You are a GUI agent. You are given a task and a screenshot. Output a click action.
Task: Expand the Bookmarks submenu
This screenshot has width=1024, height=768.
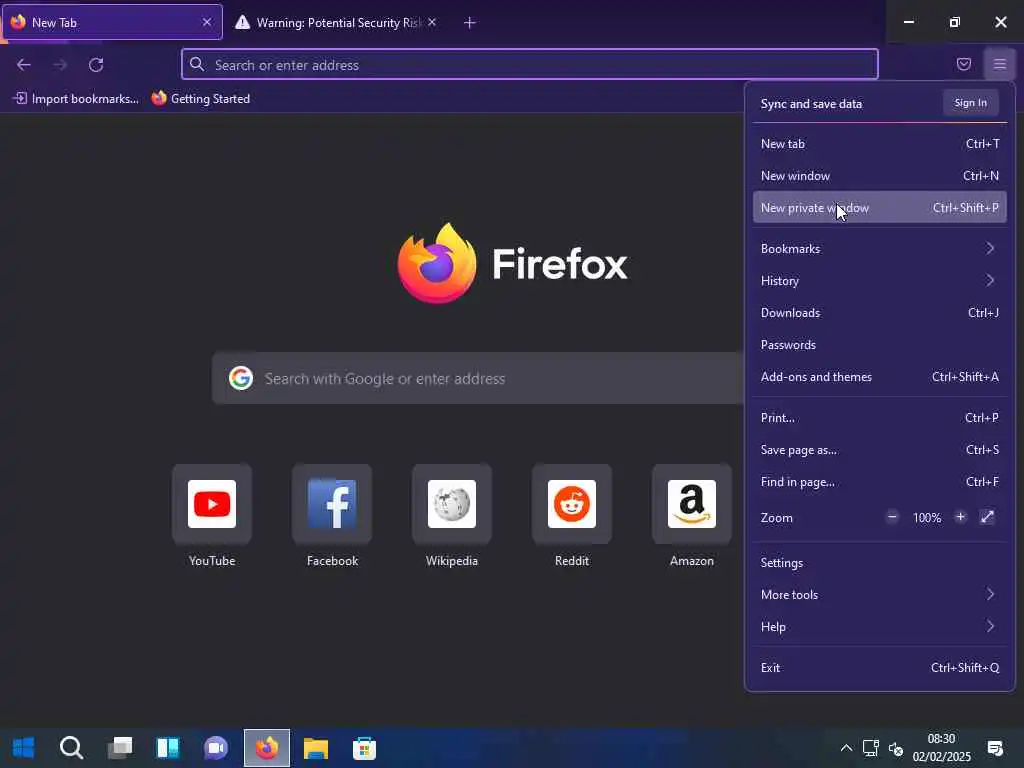(879, 248)
